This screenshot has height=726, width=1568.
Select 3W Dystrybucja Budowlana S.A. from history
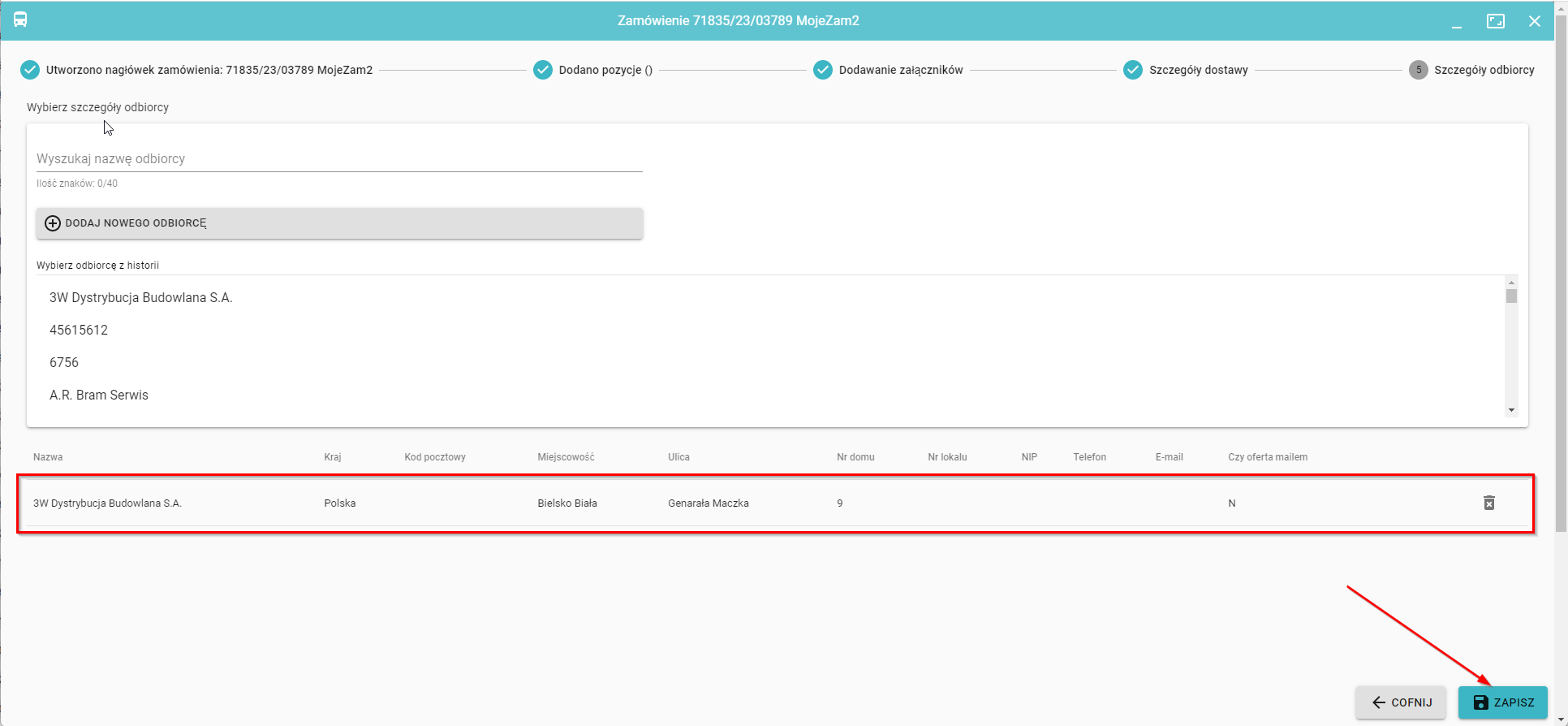pyautogui.click(x=141, y=298)
